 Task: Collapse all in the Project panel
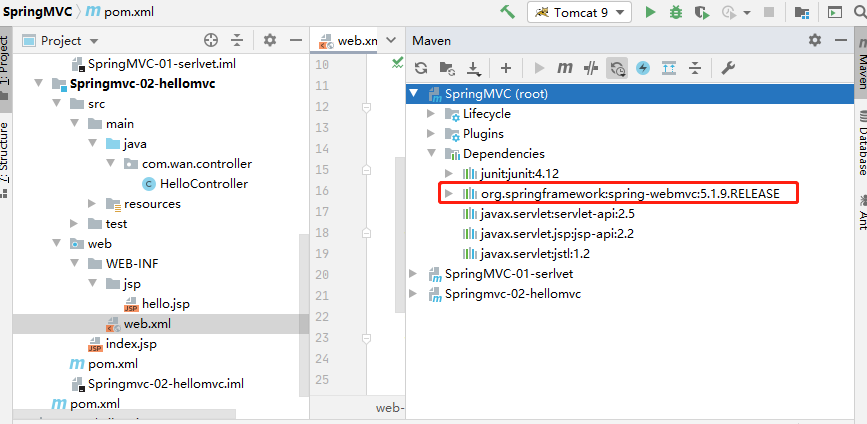[x=237, y=40]
